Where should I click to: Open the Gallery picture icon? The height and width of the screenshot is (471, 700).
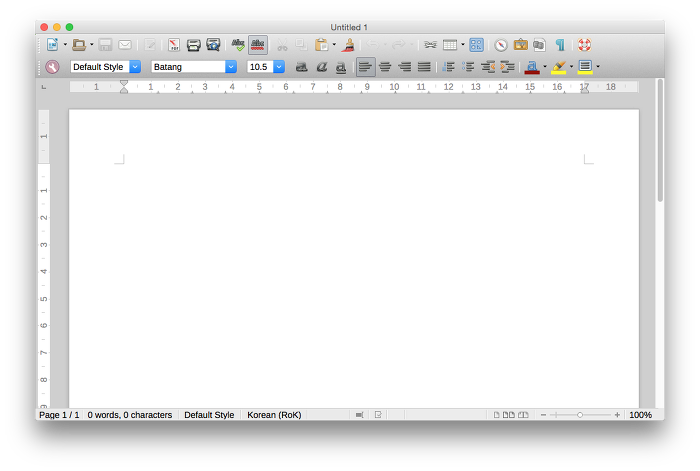click(521, 45)
